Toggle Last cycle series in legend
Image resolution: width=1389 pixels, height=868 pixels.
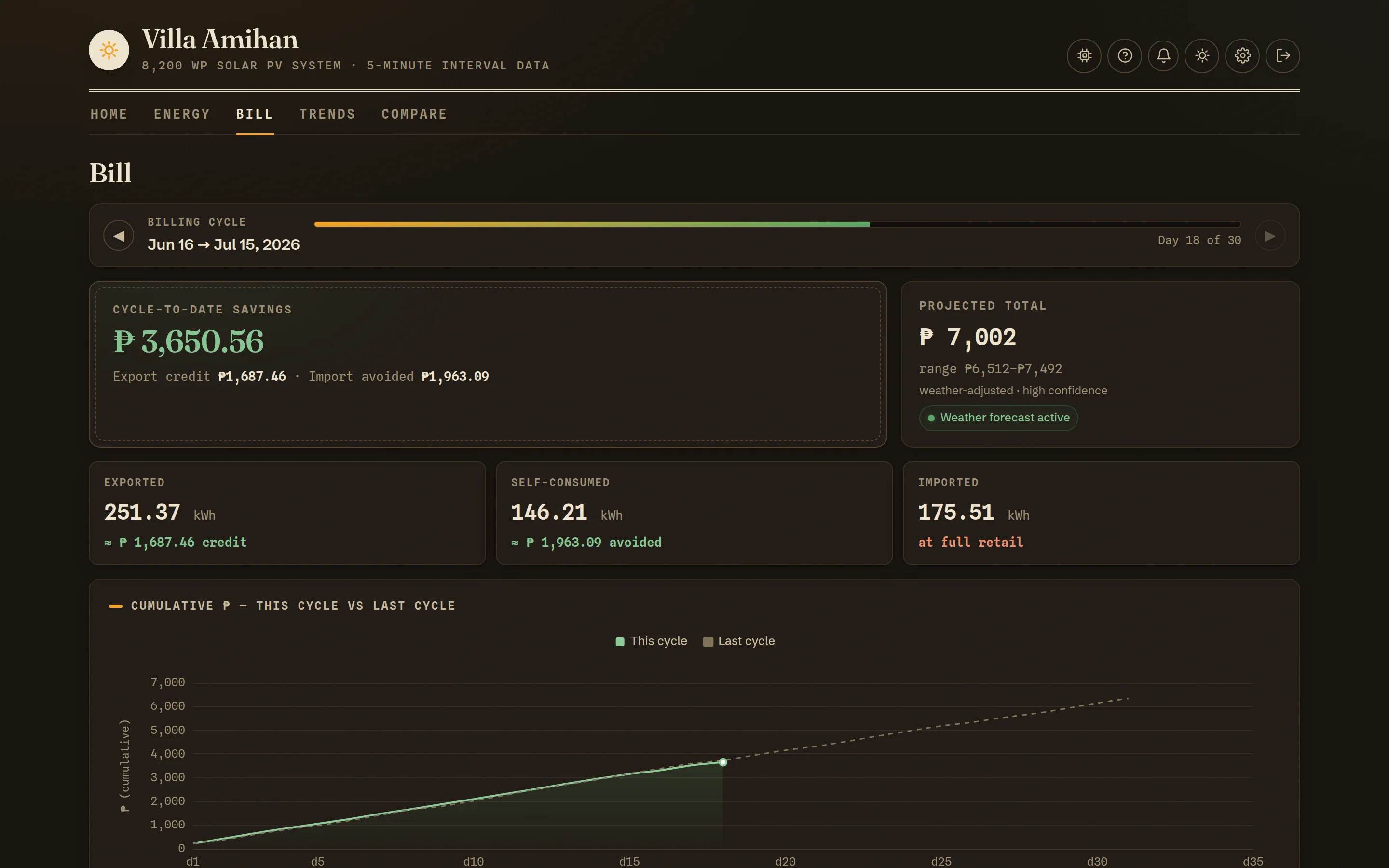pyautogui.click(x=739, y=641)
